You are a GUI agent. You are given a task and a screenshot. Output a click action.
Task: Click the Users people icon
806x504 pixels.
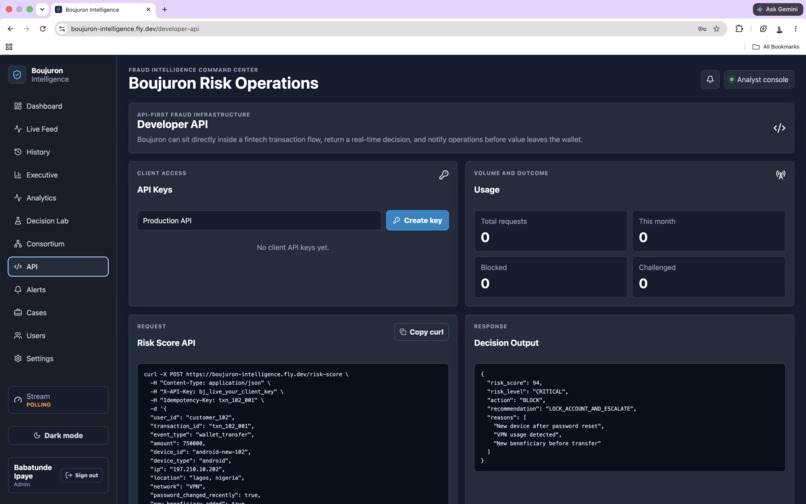pyautogui.click(x=18, y=335)
